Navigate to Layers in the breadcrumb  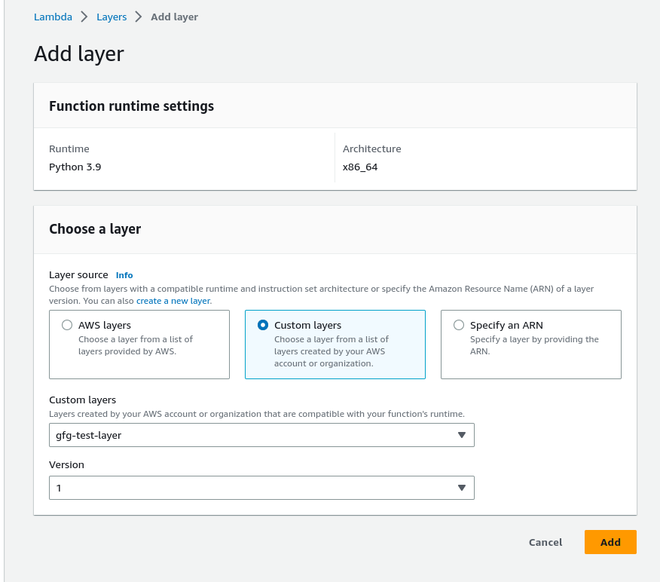pyautogui.click(x=111, y=17)
